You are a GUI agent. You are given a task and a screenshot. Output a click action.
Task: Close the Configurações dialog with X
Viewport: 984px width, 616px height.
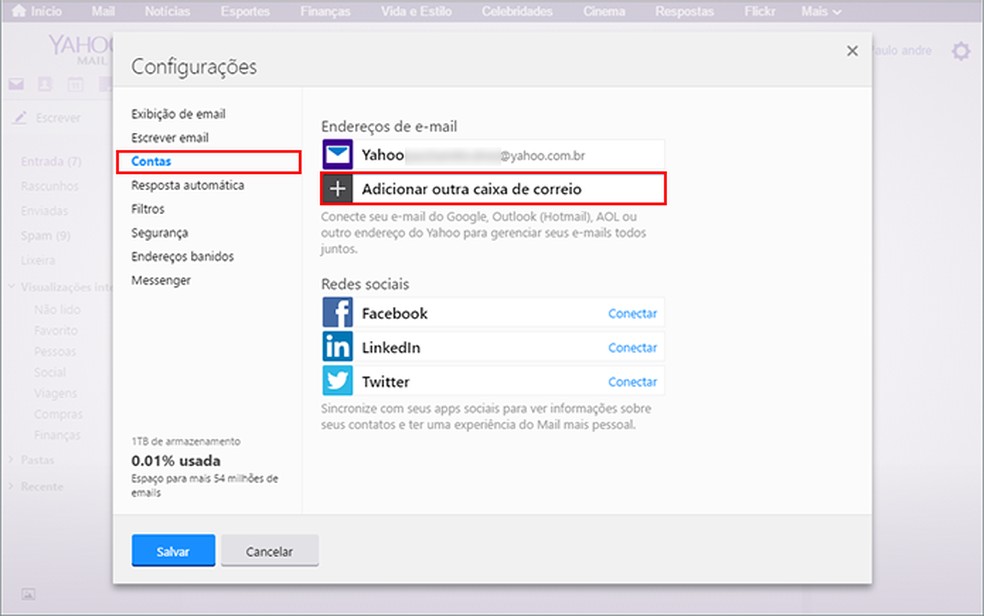[x=852, y=51]
